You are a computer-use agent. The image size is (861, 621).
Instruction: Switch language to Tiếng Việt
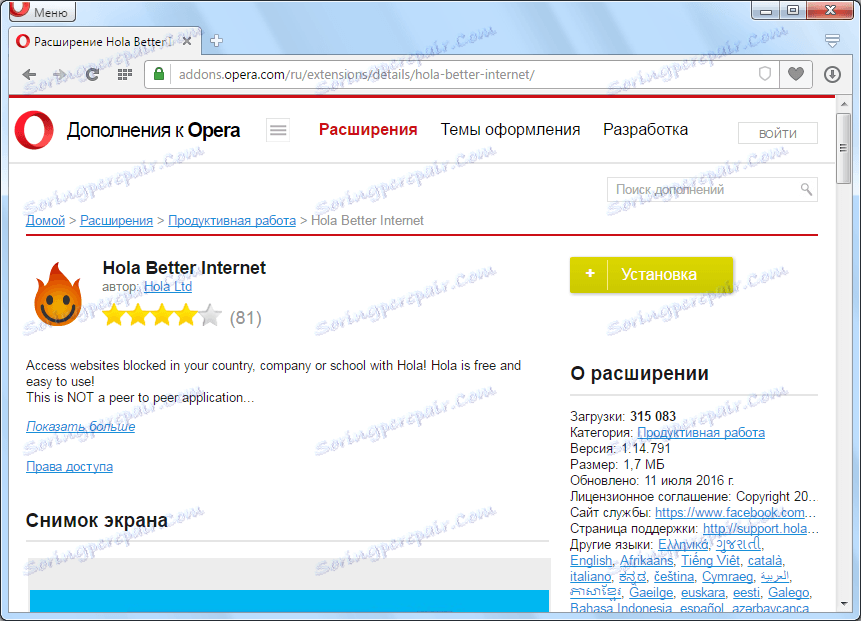click(x=711, y=561)
